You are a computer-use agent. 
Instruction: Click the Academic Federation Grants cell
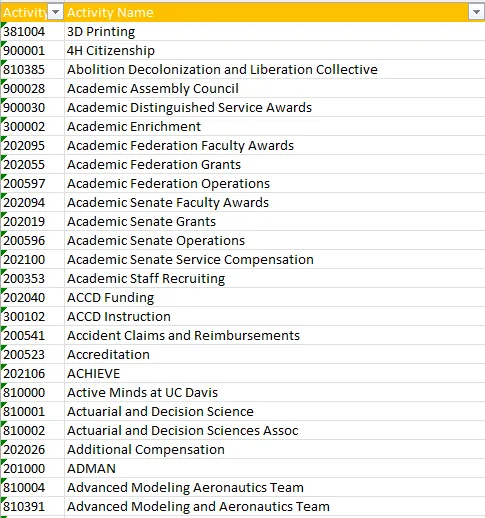pyautogui.click(x=275, y=165)
